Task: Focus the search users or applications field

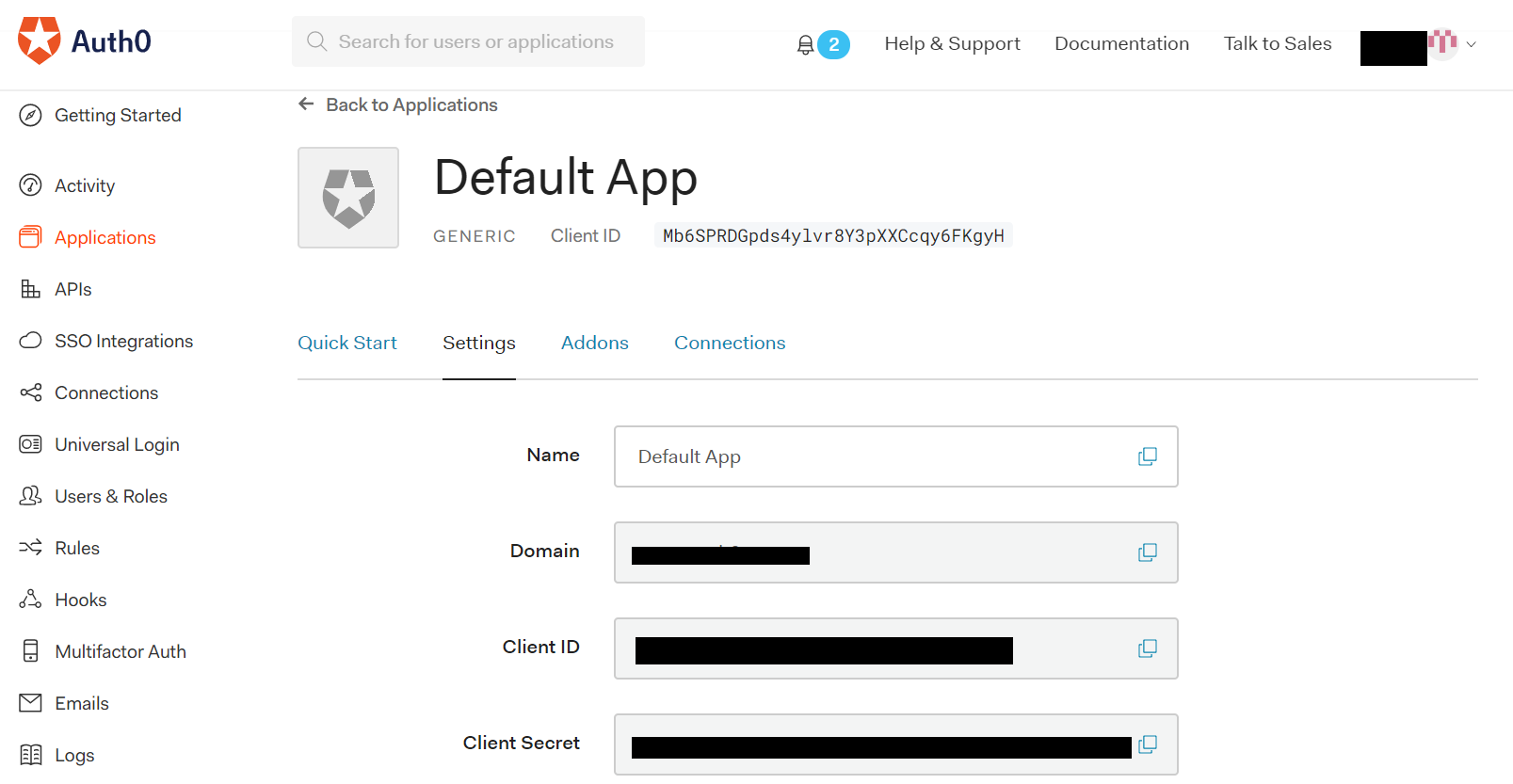Action: pos(468,41)
